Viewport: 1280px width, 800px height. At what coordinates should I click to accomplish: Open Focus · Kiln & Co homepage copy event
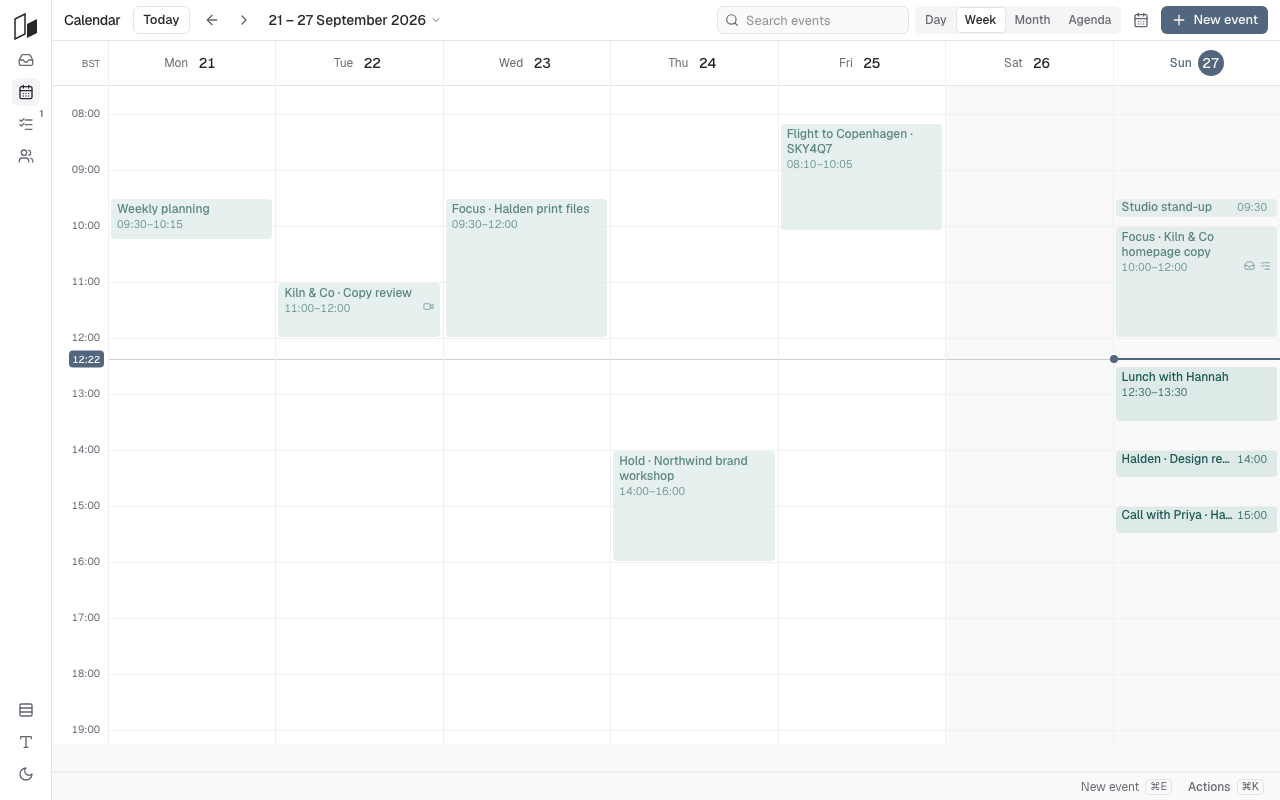(1196, 282)
